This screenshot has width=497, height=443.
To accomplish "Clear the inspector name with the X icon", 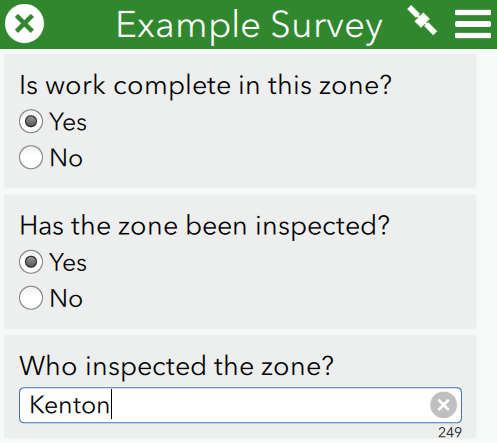I will click(443, 405).
